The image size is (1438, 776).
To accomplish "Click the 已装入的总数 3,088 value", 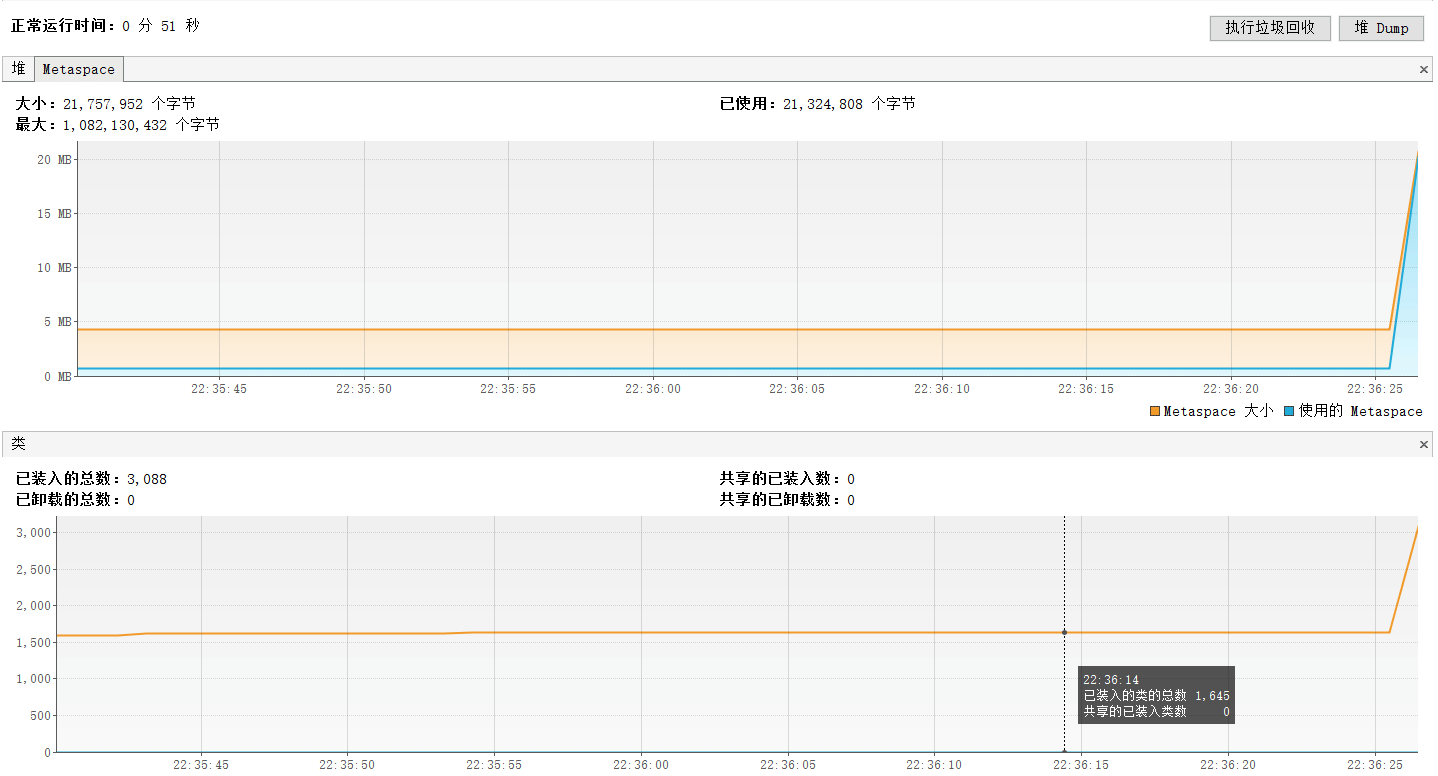I will 91,479.
